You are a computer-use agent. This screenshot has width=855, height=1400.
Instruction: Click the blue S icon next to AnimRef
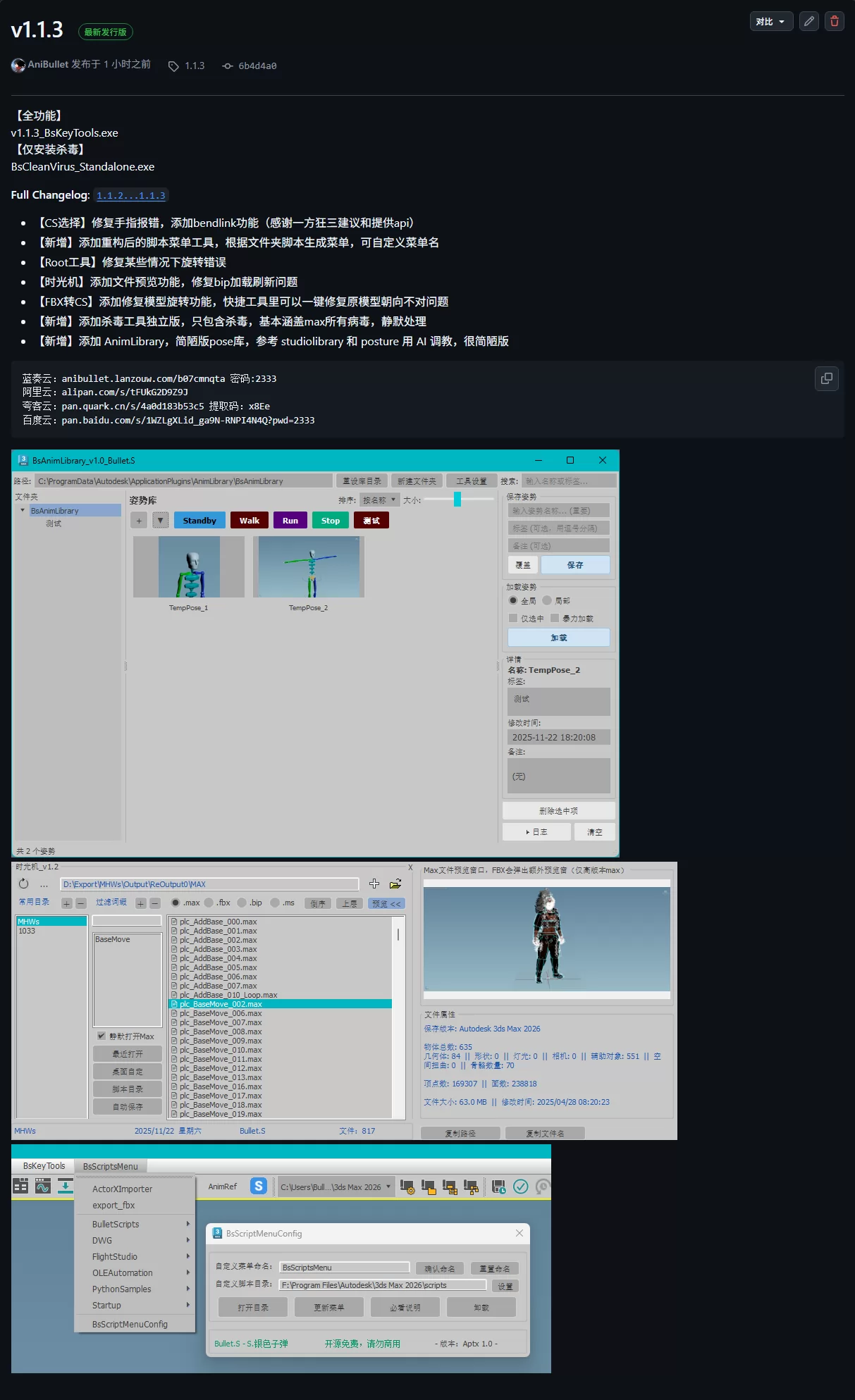[x=259, y=1187]
